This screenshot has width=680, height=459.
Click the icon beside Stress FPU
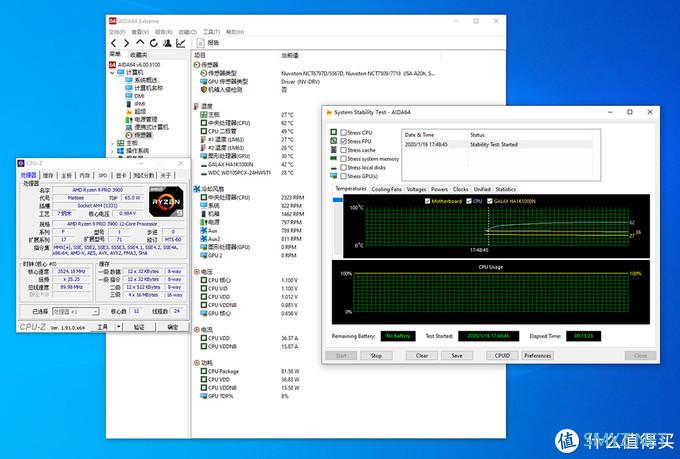point(333,141)
